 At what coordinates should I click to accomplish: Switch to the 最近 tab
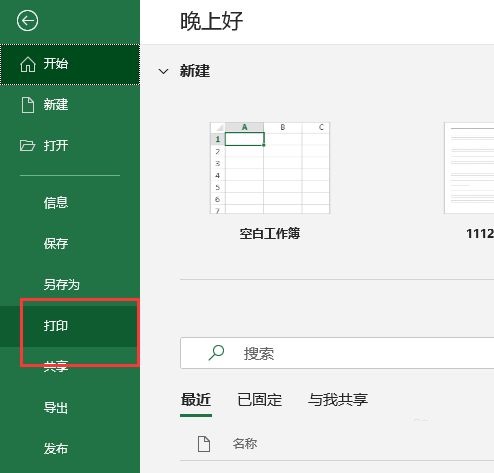(x=196, y=399)
